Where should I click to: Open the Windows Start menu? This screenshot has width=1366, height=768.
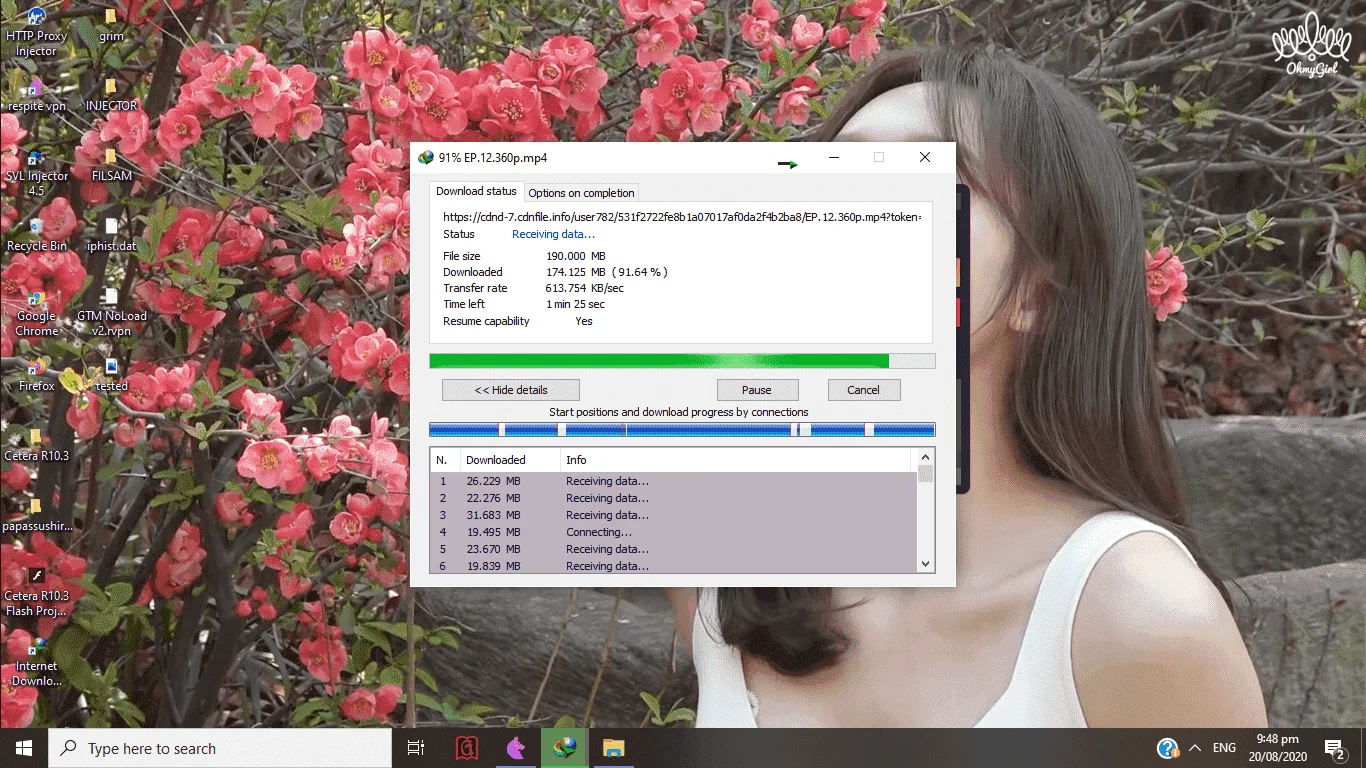tap(24, 748)
